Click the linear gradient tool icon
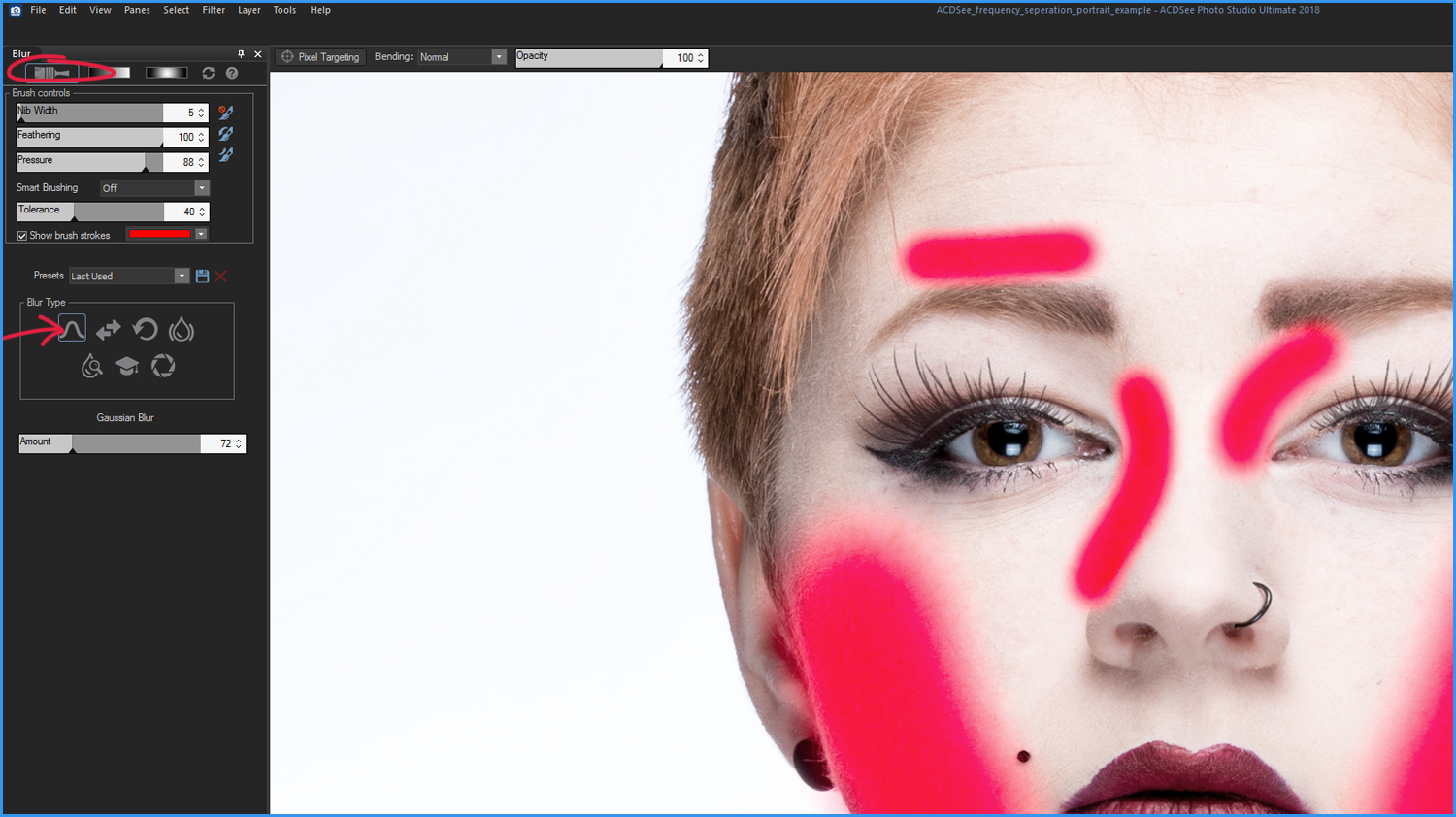 tap(110, 73)
